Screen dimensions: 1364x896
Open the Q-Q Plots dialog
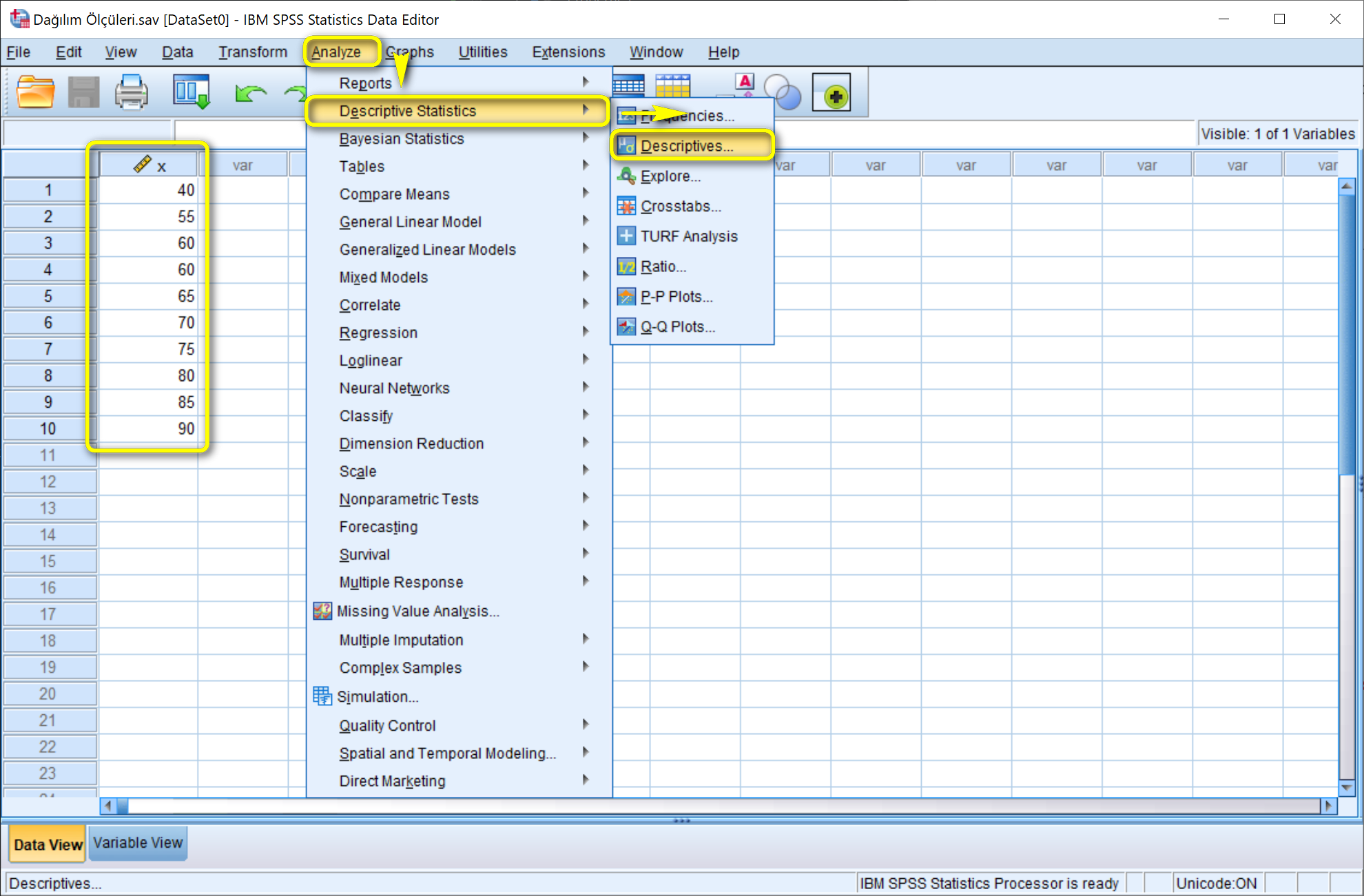point(677,326)
